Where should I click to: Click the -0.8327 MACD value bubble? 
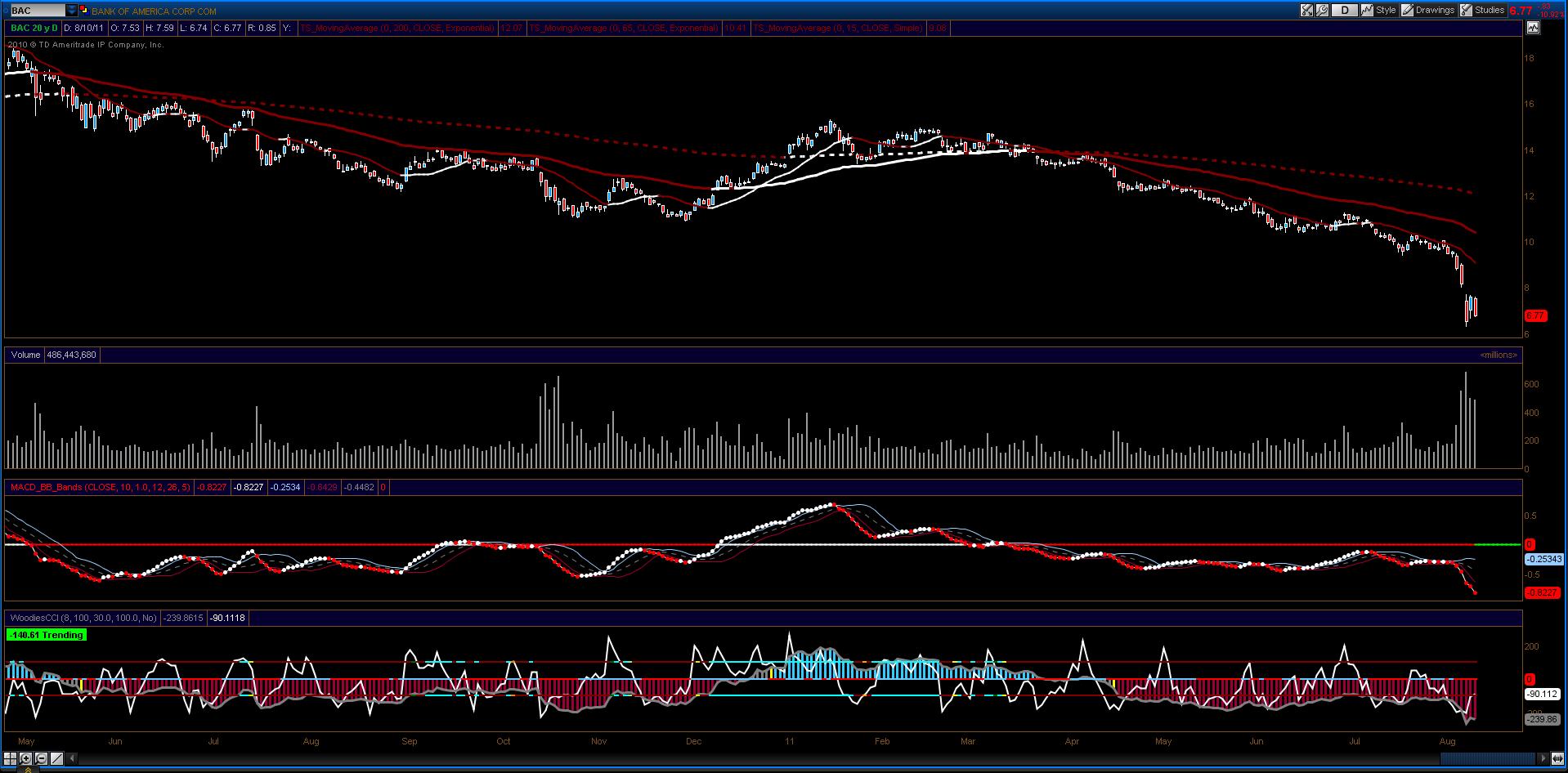(1543, 592)
